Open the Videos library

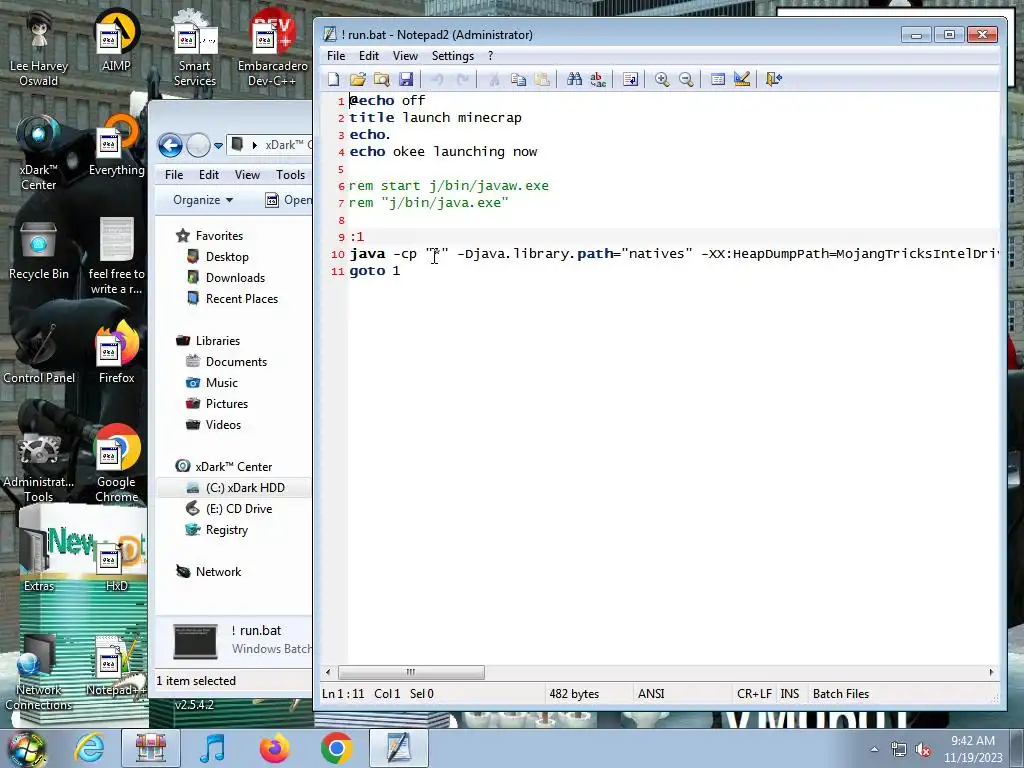(223, 424)
